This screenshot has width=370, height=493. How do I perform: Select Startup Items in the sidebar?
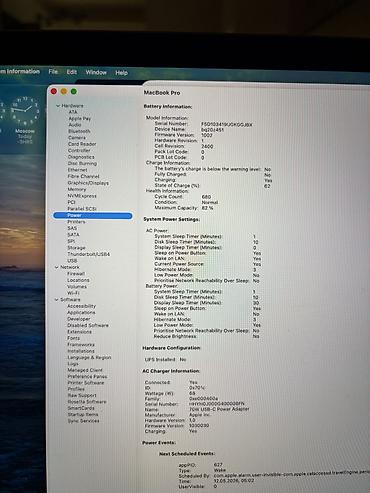[83, 414]
